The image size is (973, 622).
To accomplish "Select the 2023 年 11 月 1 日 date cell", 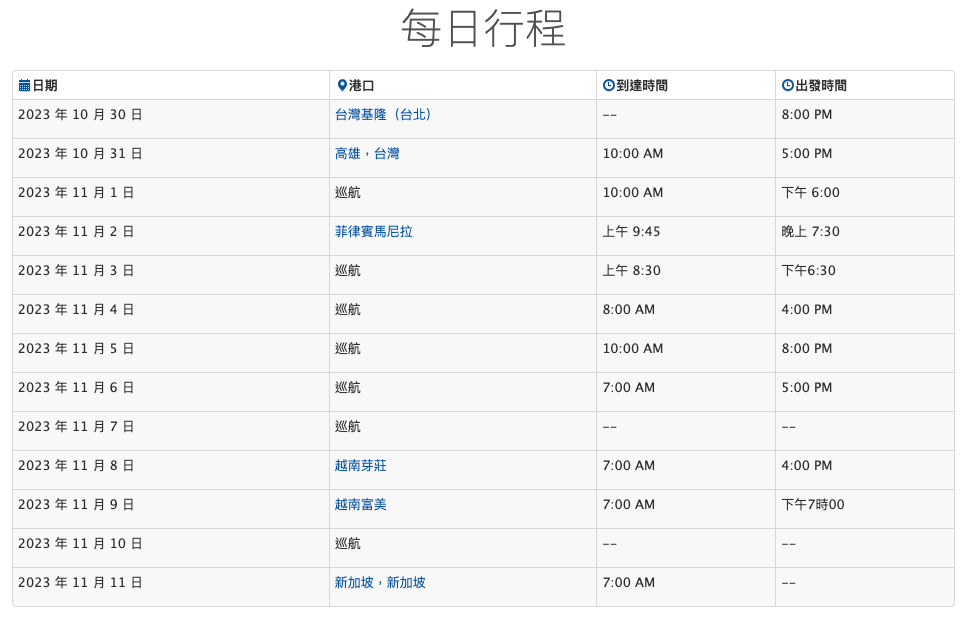I will click(x=171, y=197).
